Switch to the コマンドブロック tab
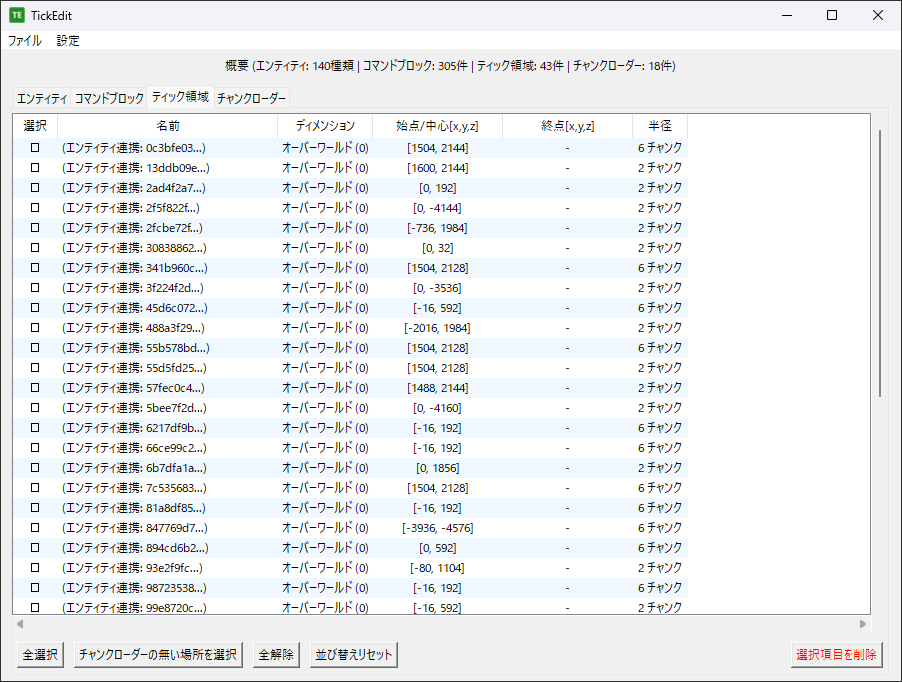902x682 pixels. tap(109, 98)
